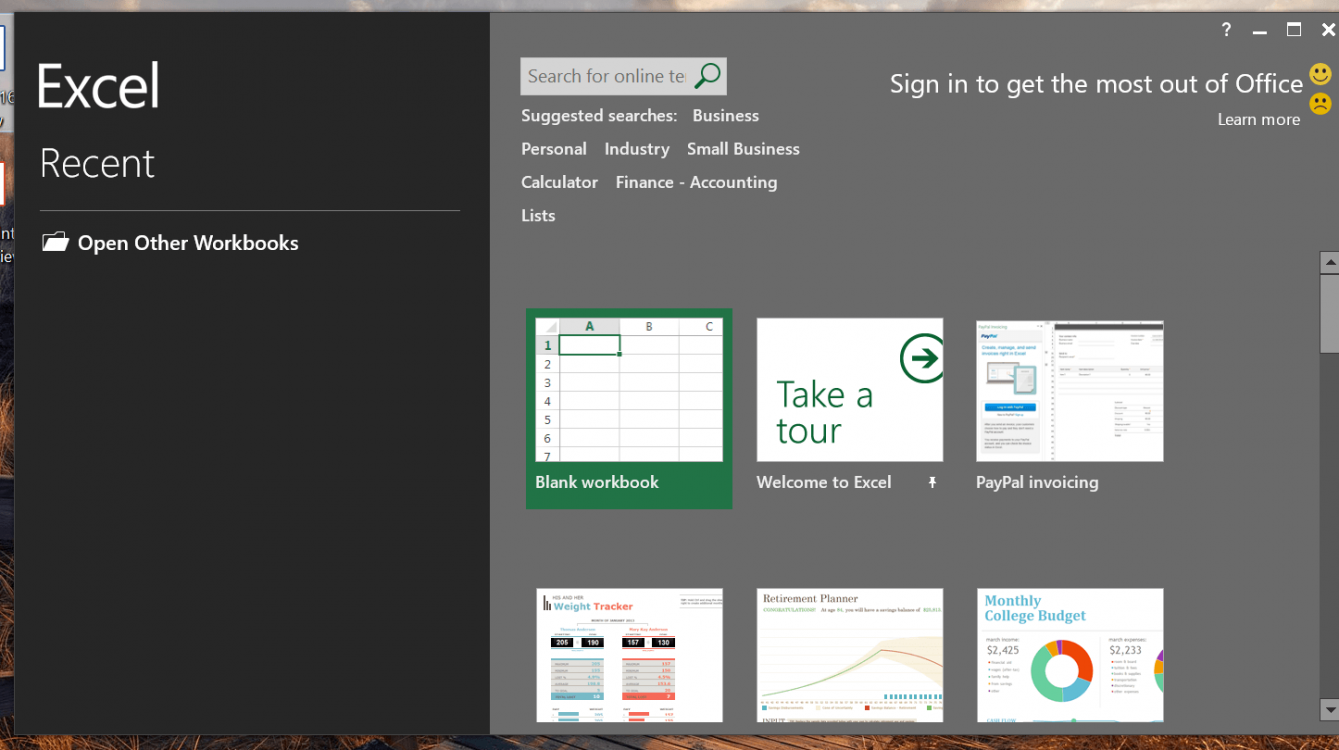Click the folder icon beside Open Other Workbooks
Image resolution: width=1339 pixels, height=750 pixels.
pos(55,242)
